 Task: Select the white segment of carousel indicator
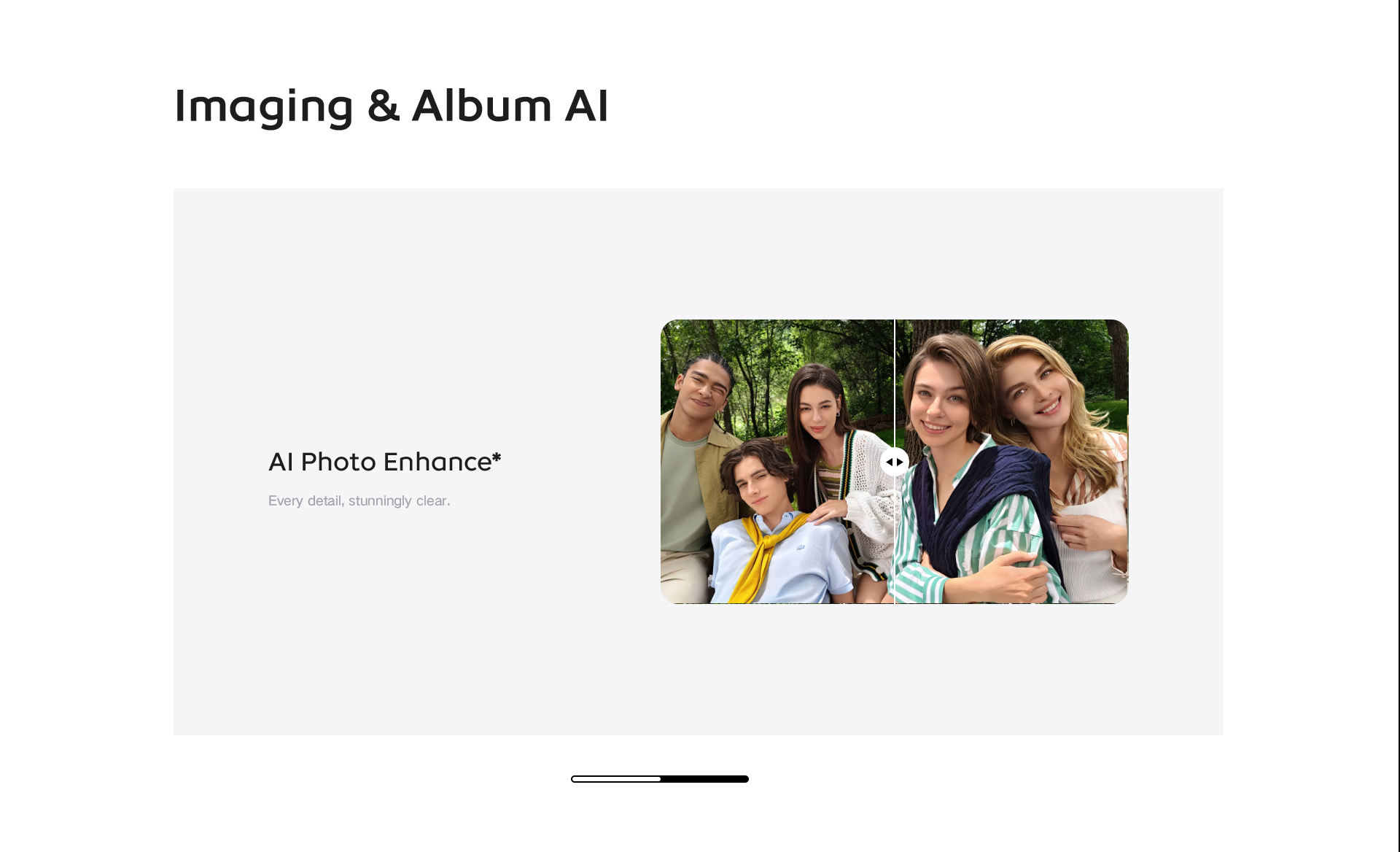(x=616, y=779)
